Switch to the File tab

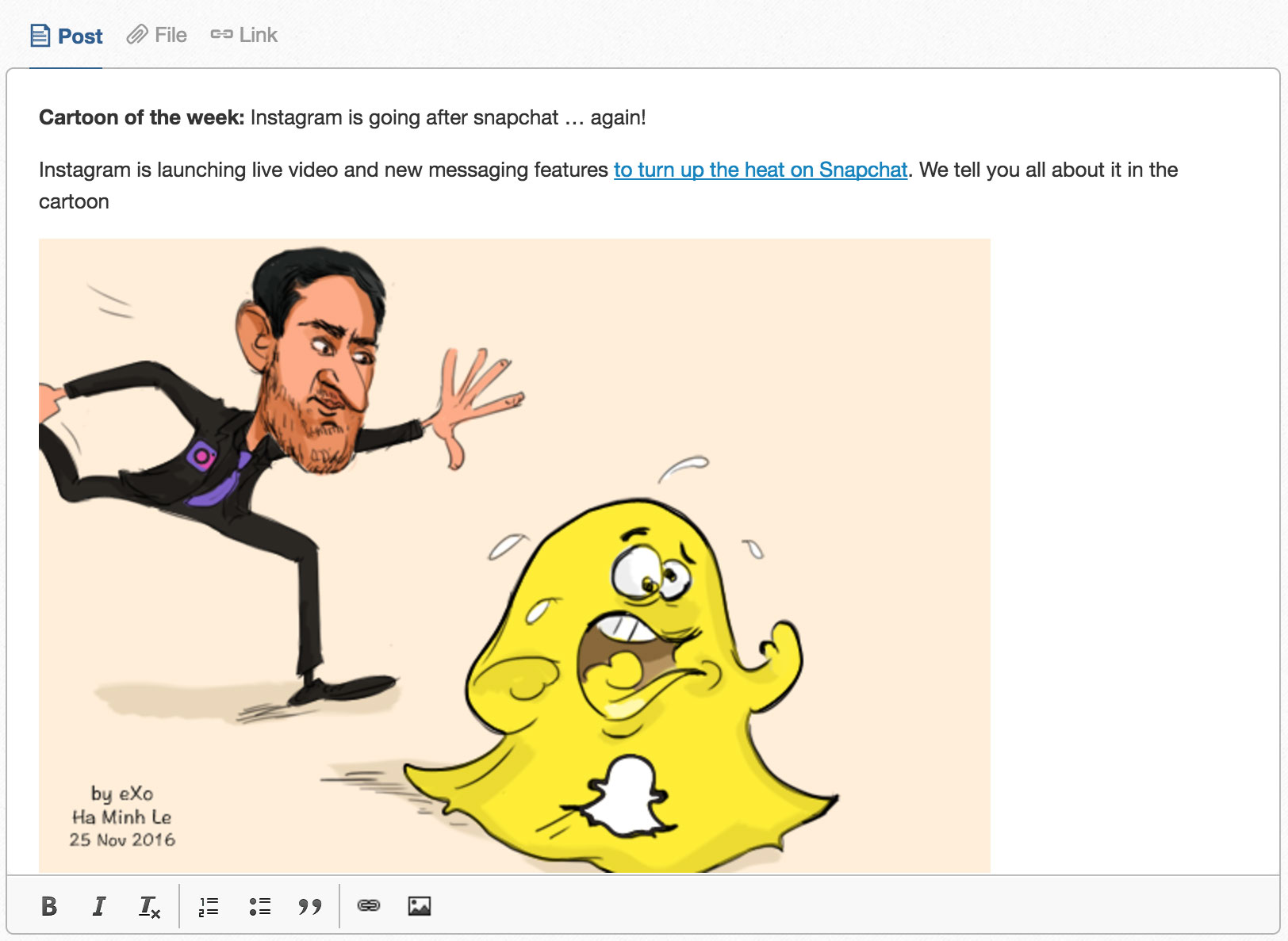coord(171,36)
